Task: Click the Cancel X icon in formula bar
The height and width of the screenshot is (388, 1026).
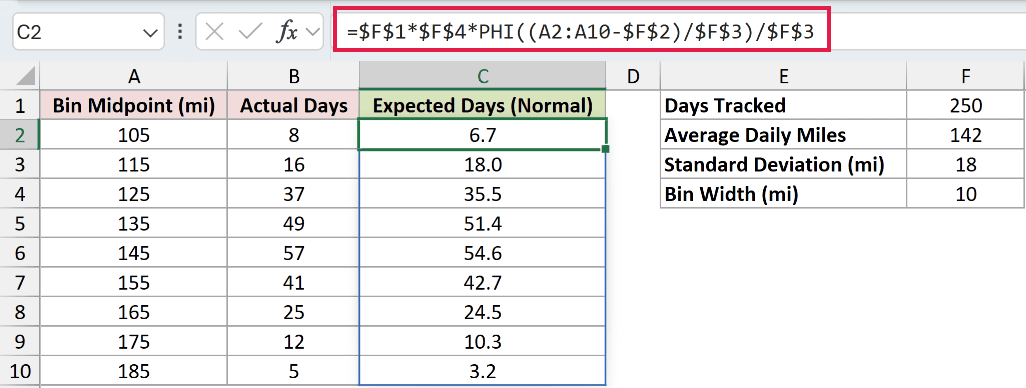Action: tap(214, 31)
